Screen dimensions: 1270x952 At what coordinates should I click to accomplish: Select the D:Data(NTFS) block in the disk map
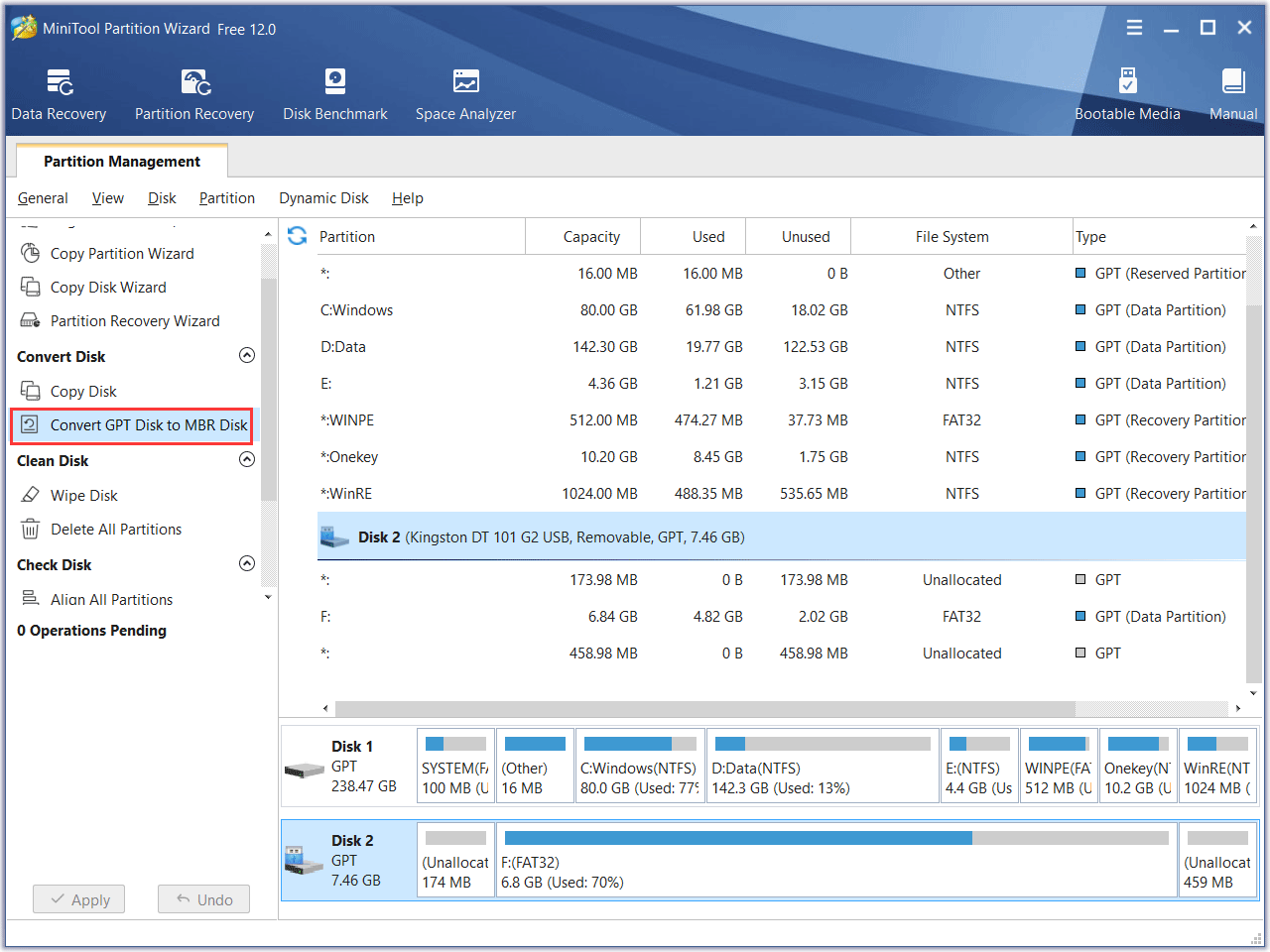(823, 766)
